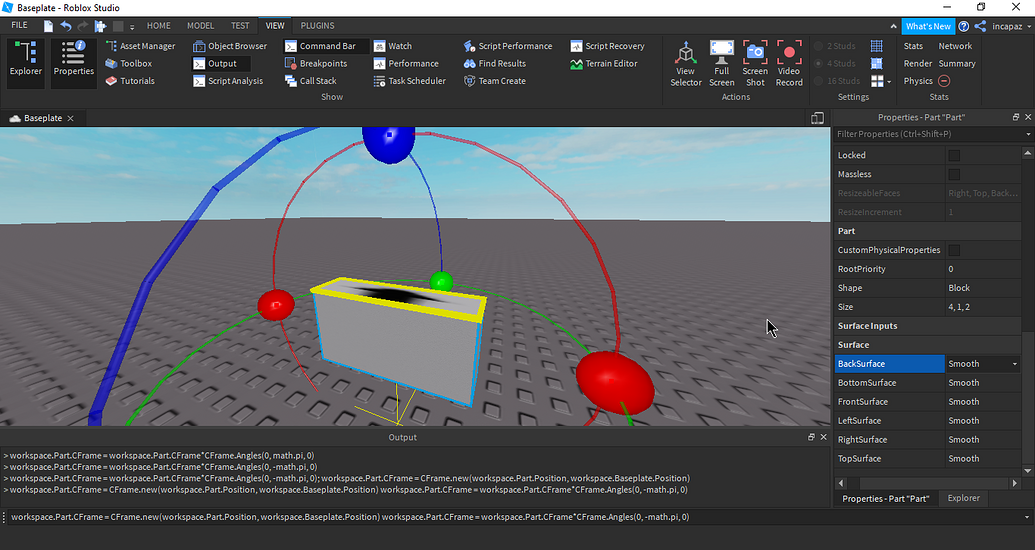
Task: Select 2 Studs grid option
Action: [x=835, y=46]
